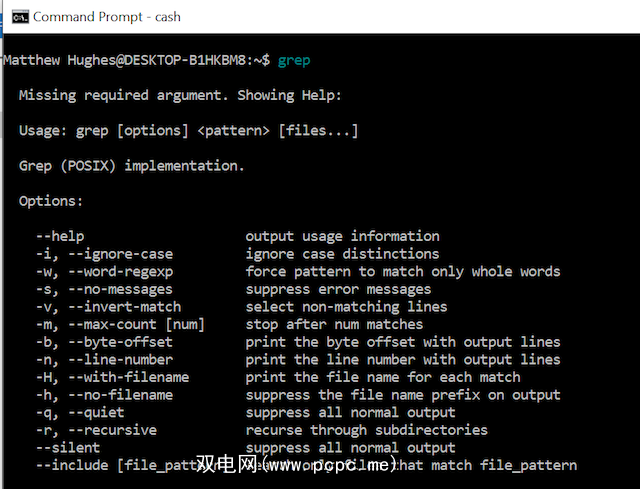
Task: Click the --with-filename option text
Action: [112, 377]
